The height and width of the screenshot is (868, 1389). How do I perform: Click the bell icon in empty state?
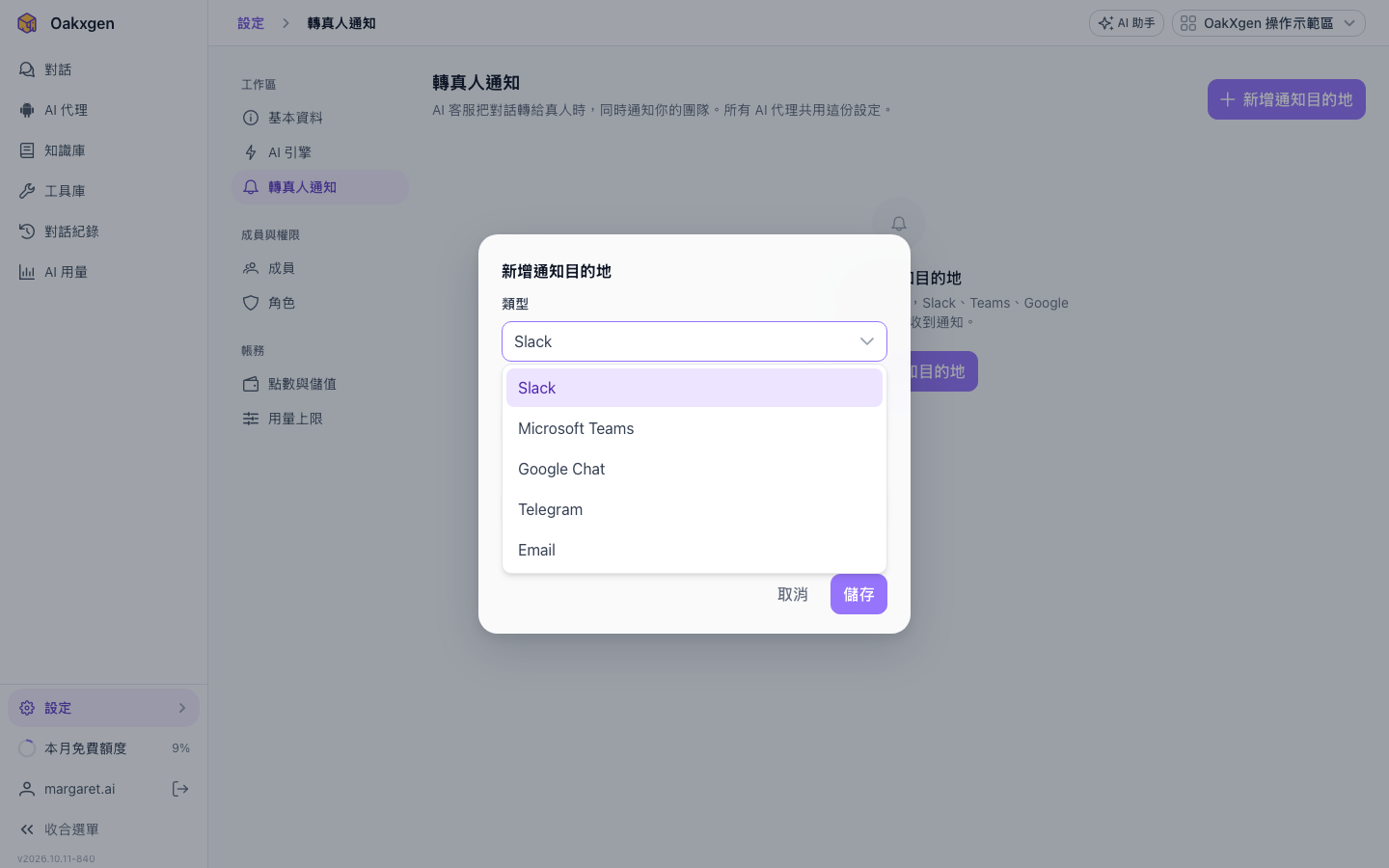(898, 224)
